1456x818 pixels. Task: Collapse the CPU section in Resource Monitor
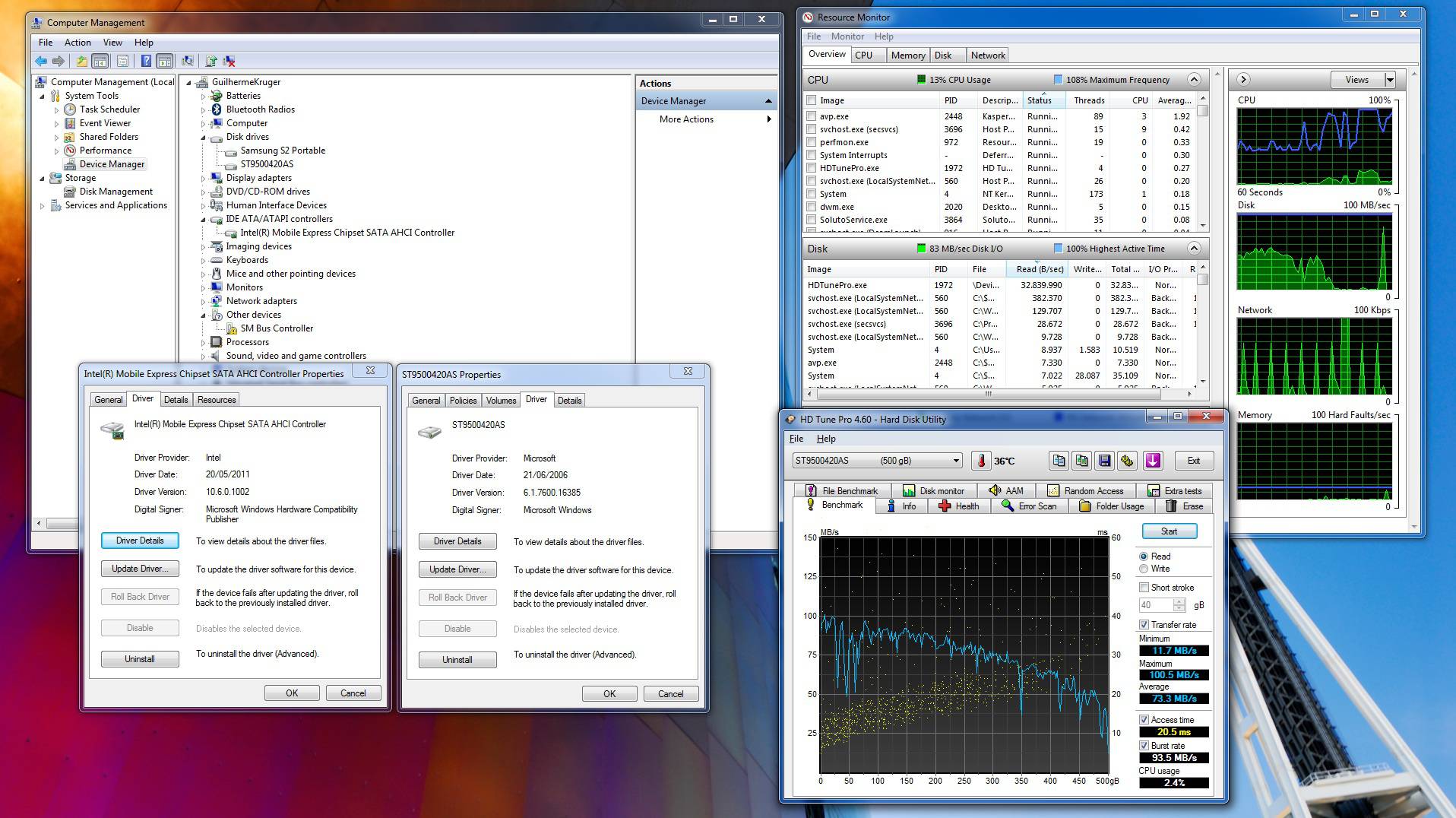click(1194, 80)
